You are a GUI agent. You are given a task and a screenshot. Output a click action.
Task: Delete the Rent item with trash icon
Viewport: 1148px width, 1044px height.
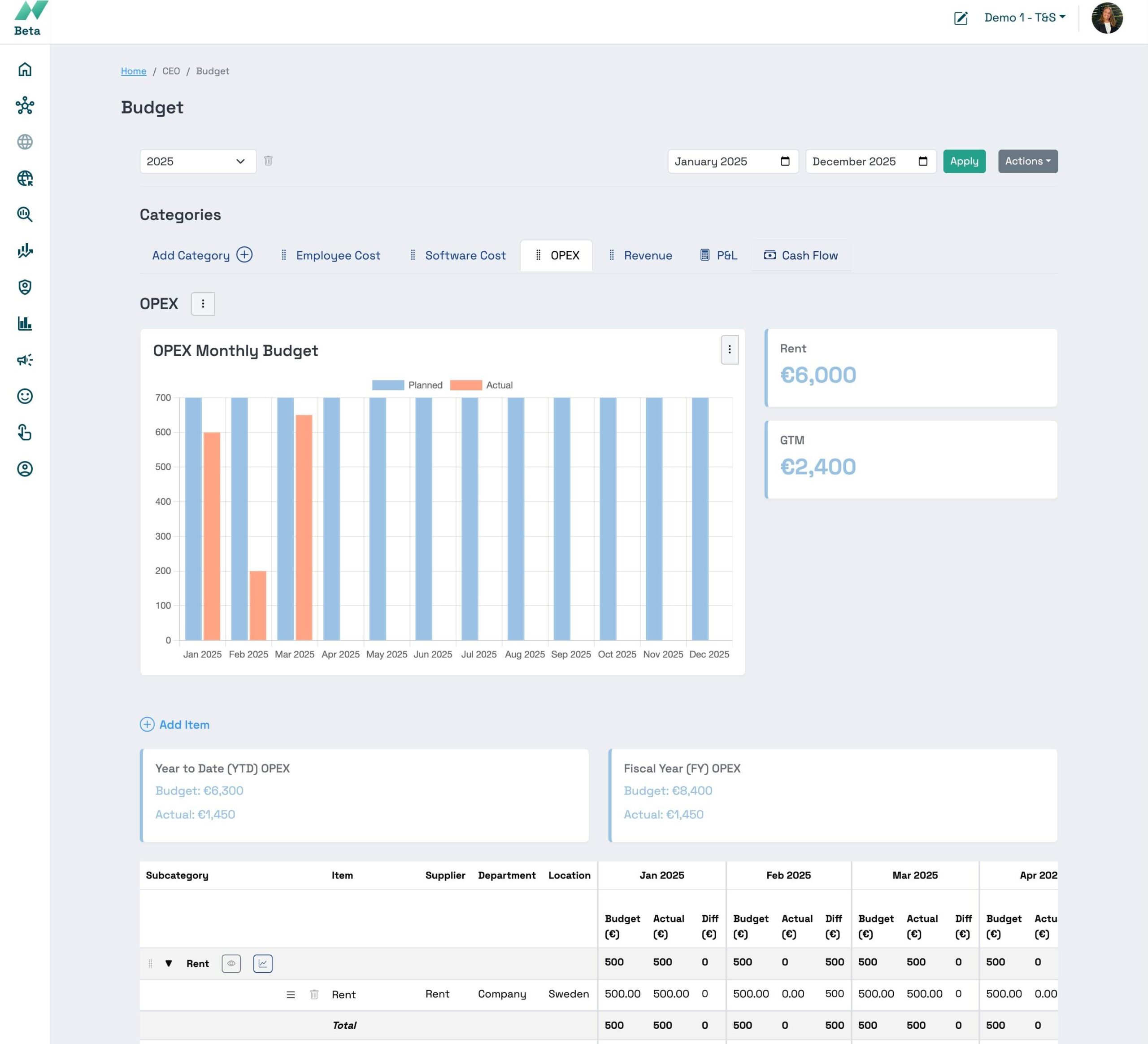(314, 994)
